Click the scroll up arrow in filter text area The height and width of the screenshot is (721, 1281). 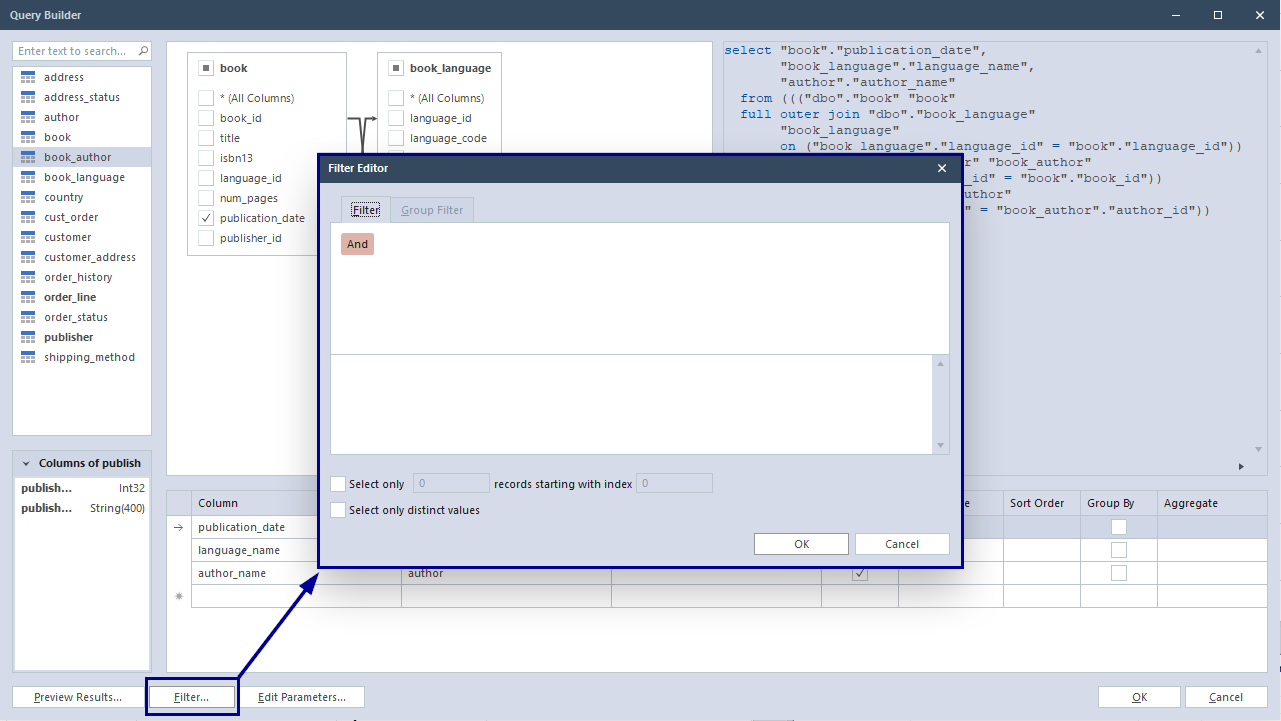point(941,364)
